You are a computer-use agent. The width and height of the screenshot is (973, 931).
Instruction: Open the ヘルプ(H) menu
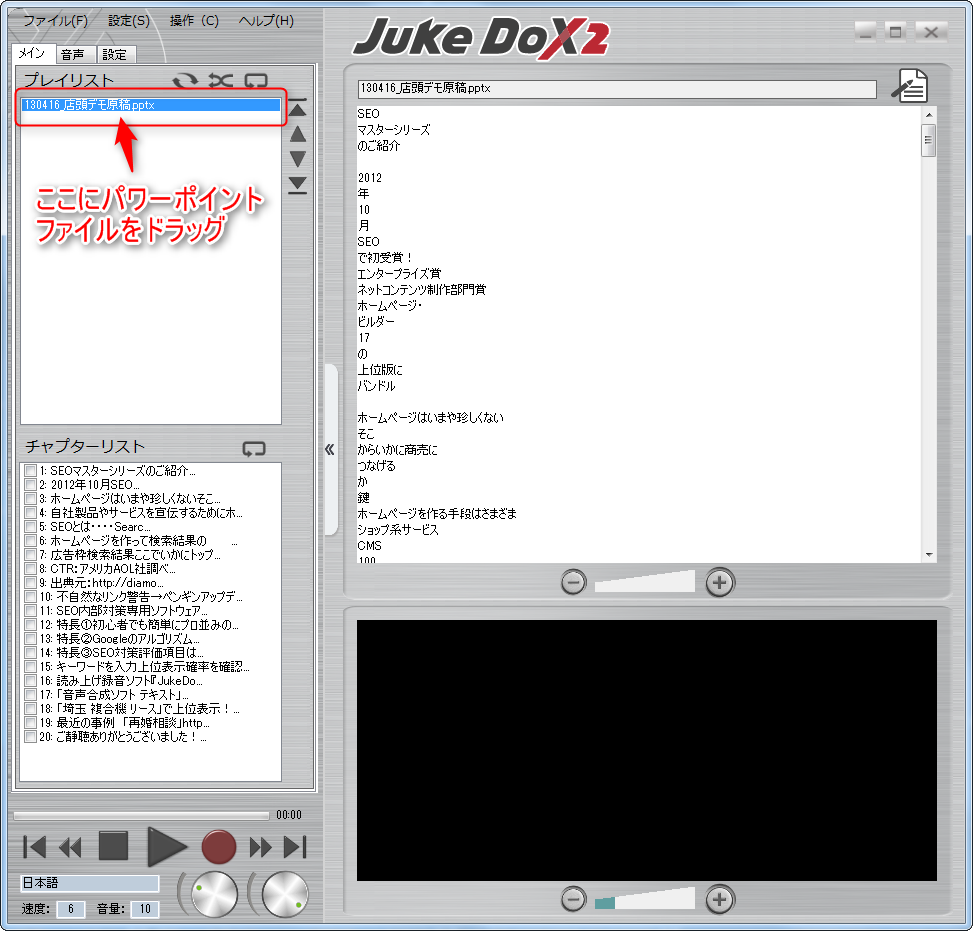[266, 20]
